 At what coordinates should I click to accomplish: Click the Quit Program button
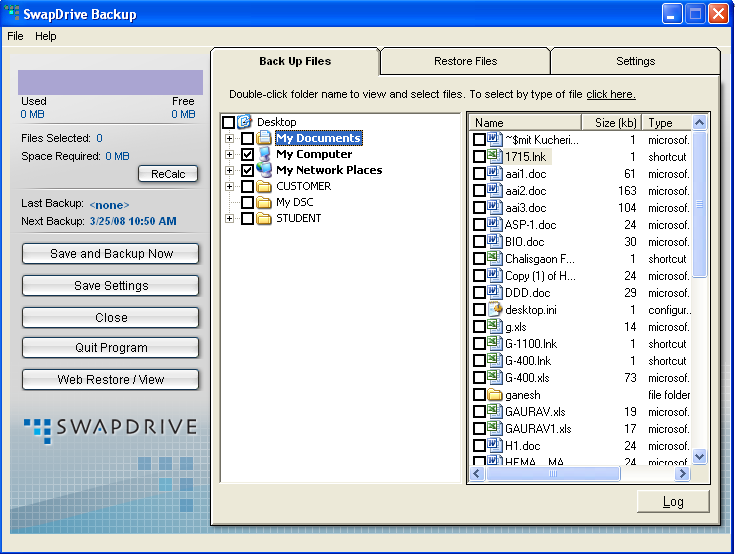[x=111, y=347]
